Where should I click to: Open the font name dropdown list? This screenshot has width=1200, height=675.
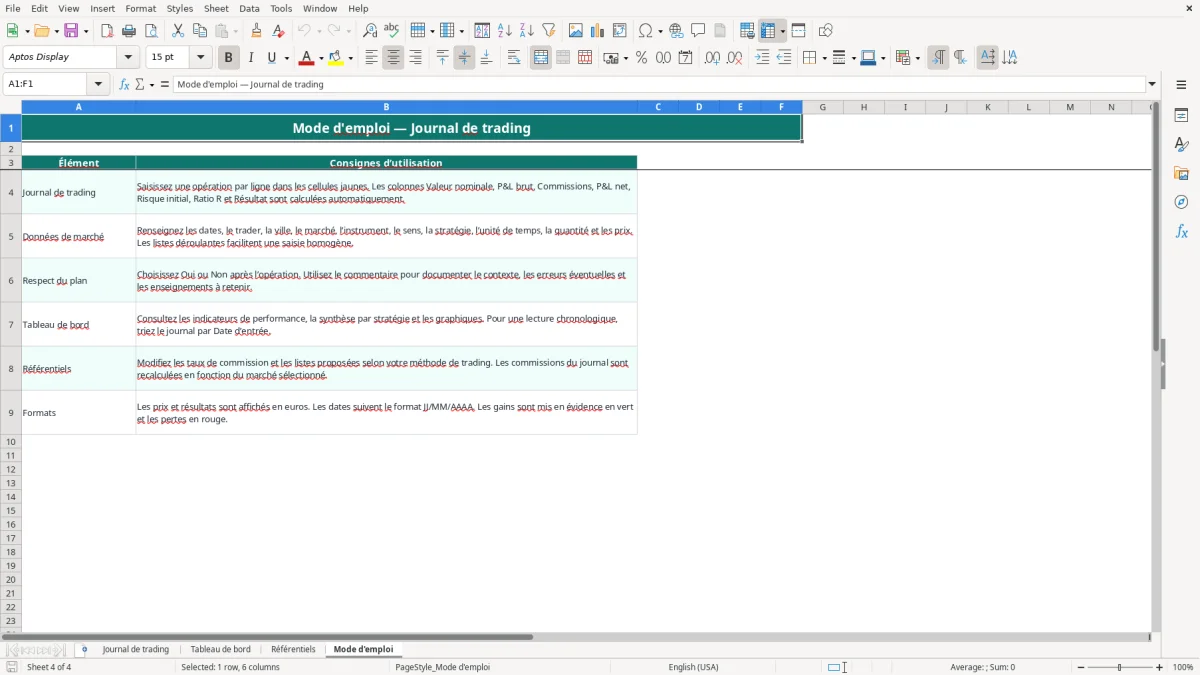[128, 58]
